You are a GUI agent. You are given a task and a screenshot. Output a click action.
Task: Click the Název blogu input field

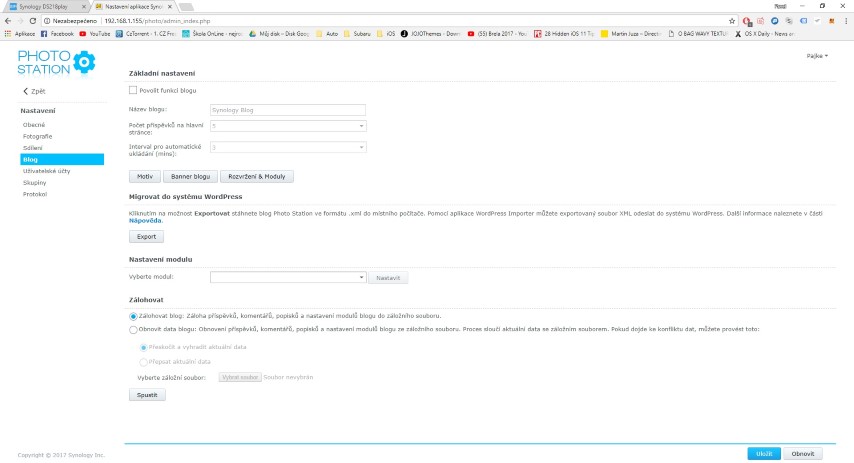point(288,110)
